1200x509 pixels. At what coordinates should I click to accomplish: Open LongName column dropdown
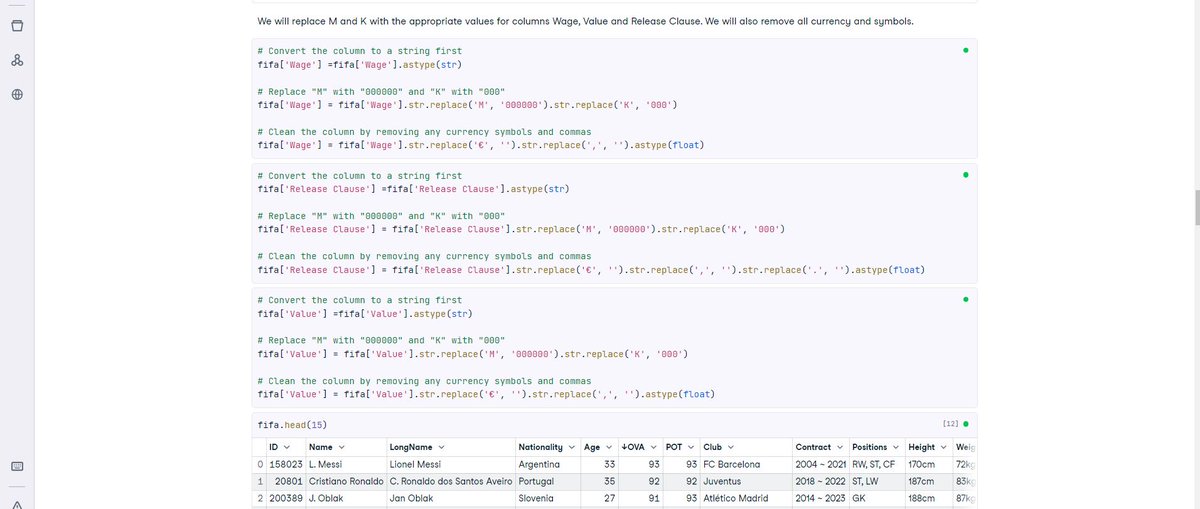pyautogui.click(x=441, y=447)
